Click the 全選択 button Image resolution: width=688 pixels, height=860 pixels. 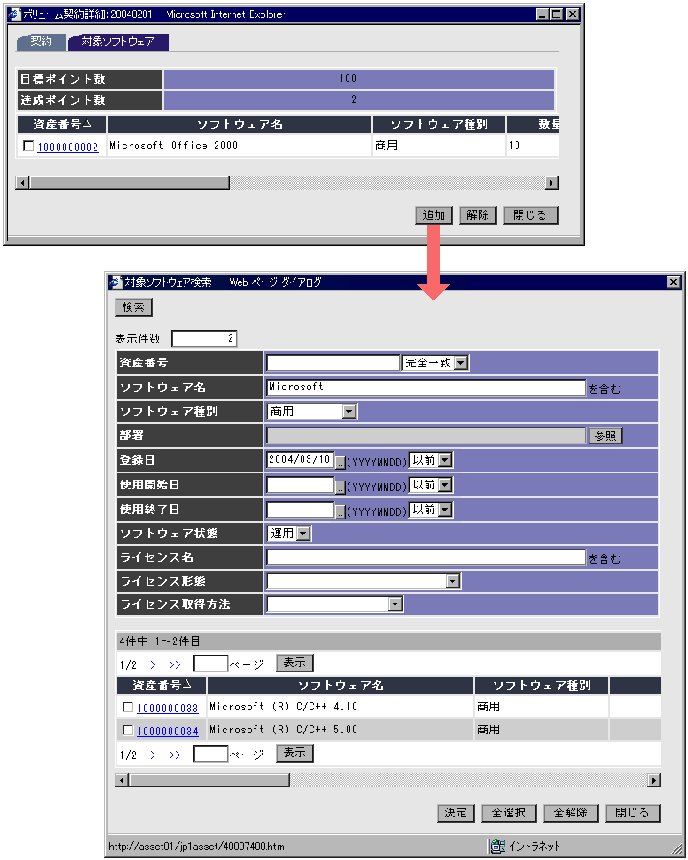(509, 813)
